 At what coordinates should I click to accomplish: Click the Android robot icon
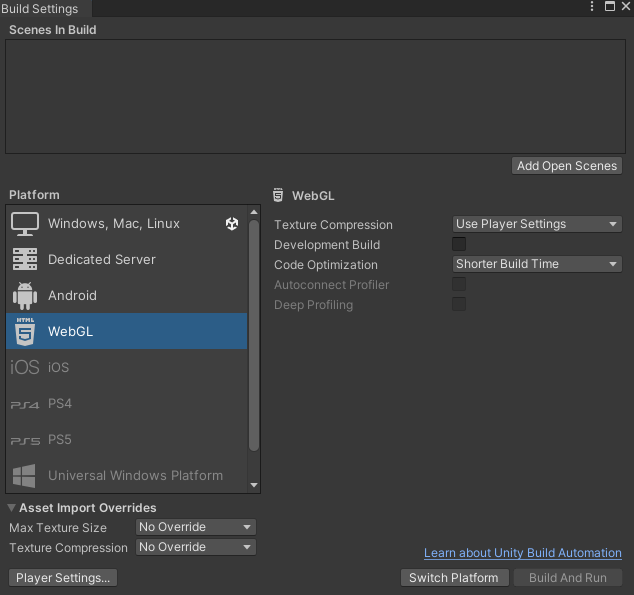tap(25, 296)
